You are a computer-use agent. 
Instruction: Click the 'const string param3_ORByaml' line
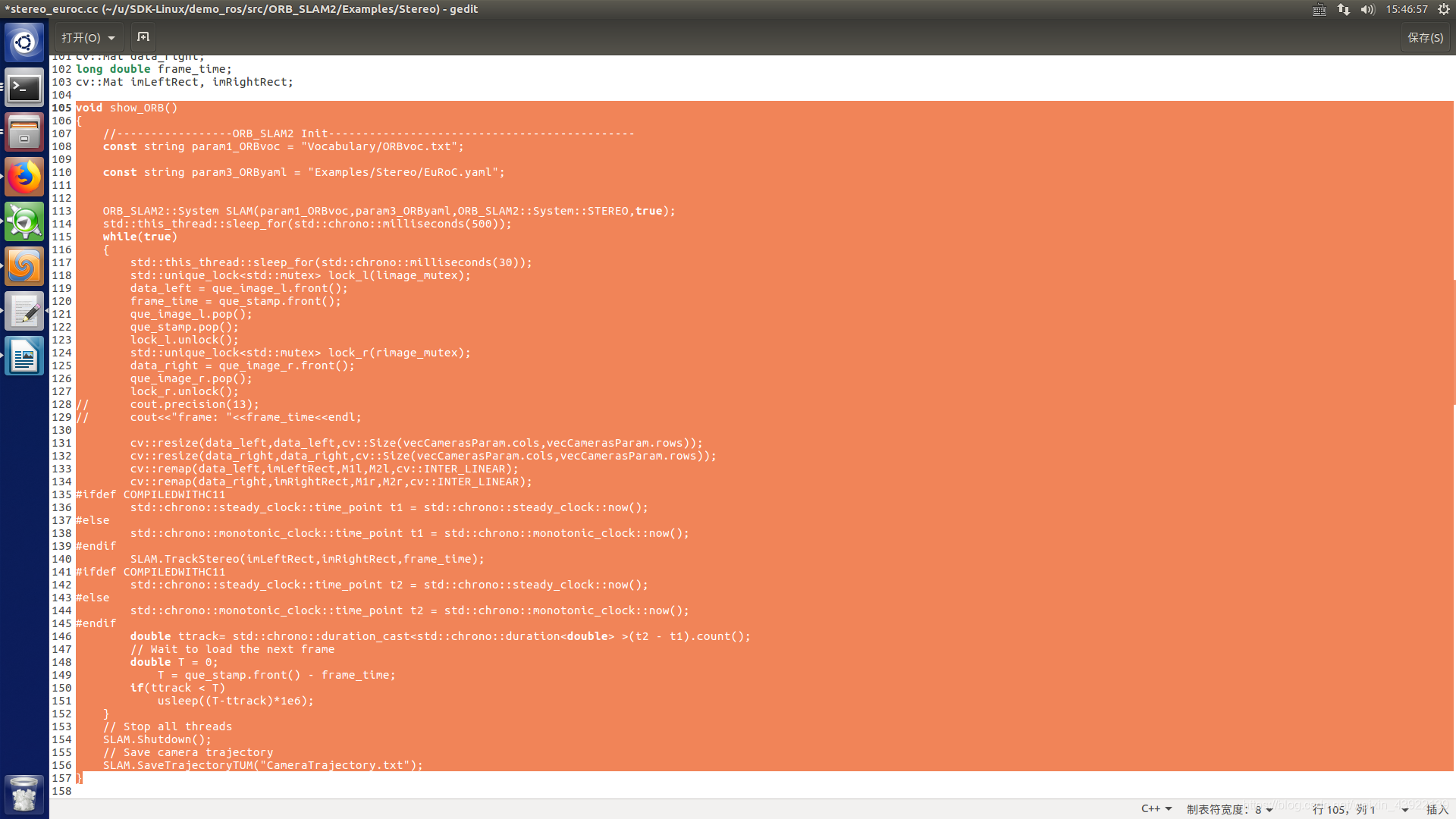[x=304, y=172]
